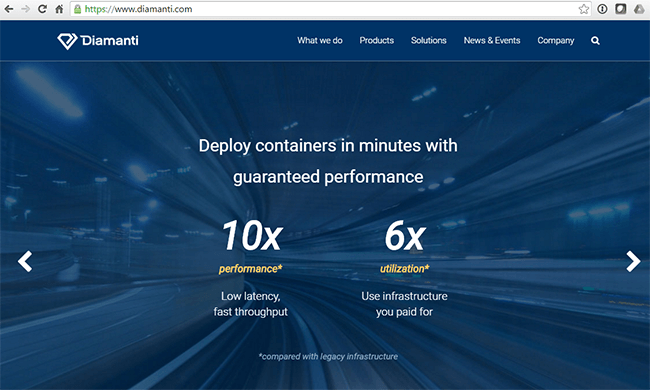Click the yellow performance* label
The height and width of the screenshot is (390, 650).
[250, 269]
